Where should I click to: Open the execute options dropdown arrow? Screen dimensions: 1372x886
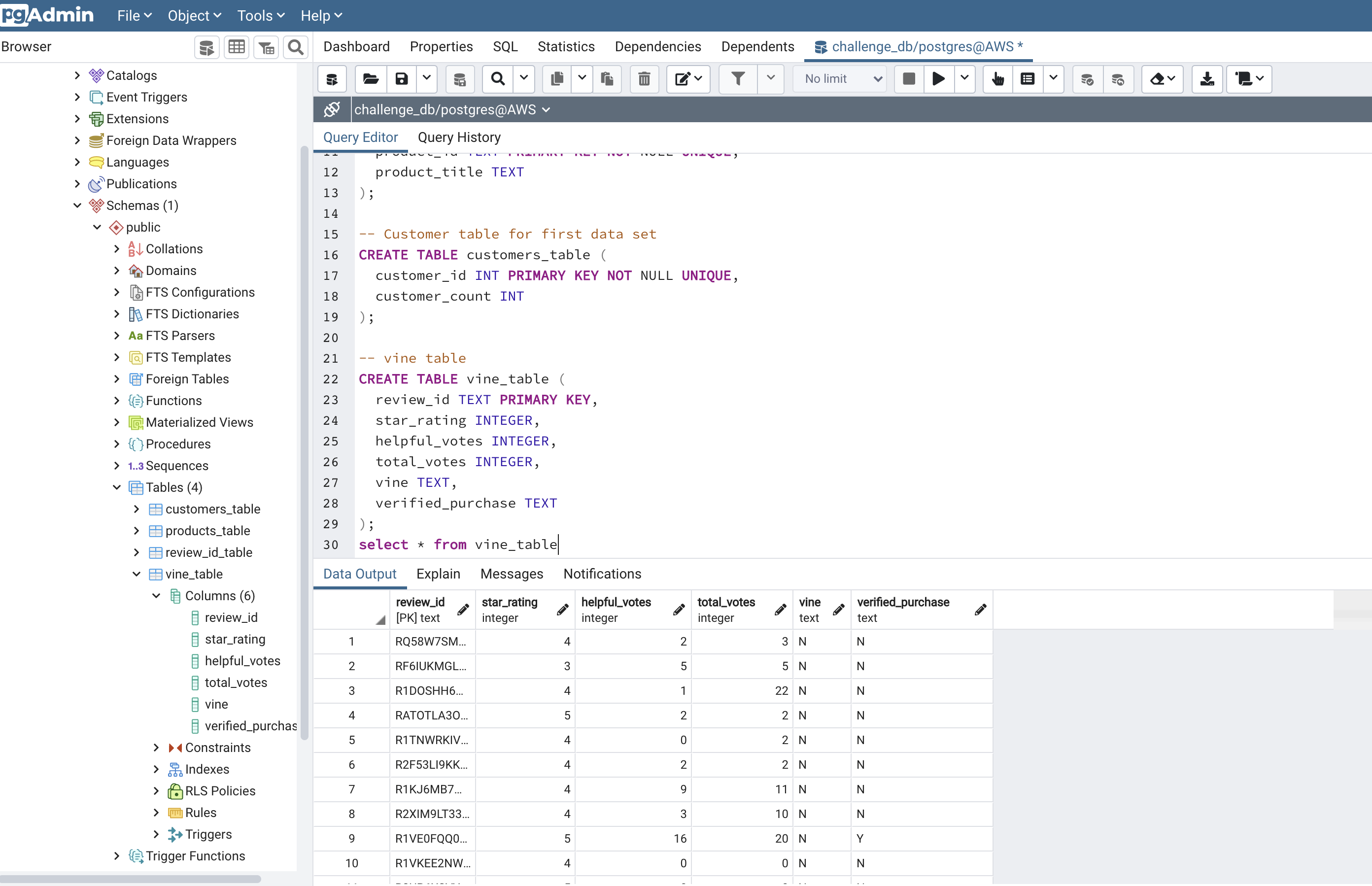coord(965,79)
